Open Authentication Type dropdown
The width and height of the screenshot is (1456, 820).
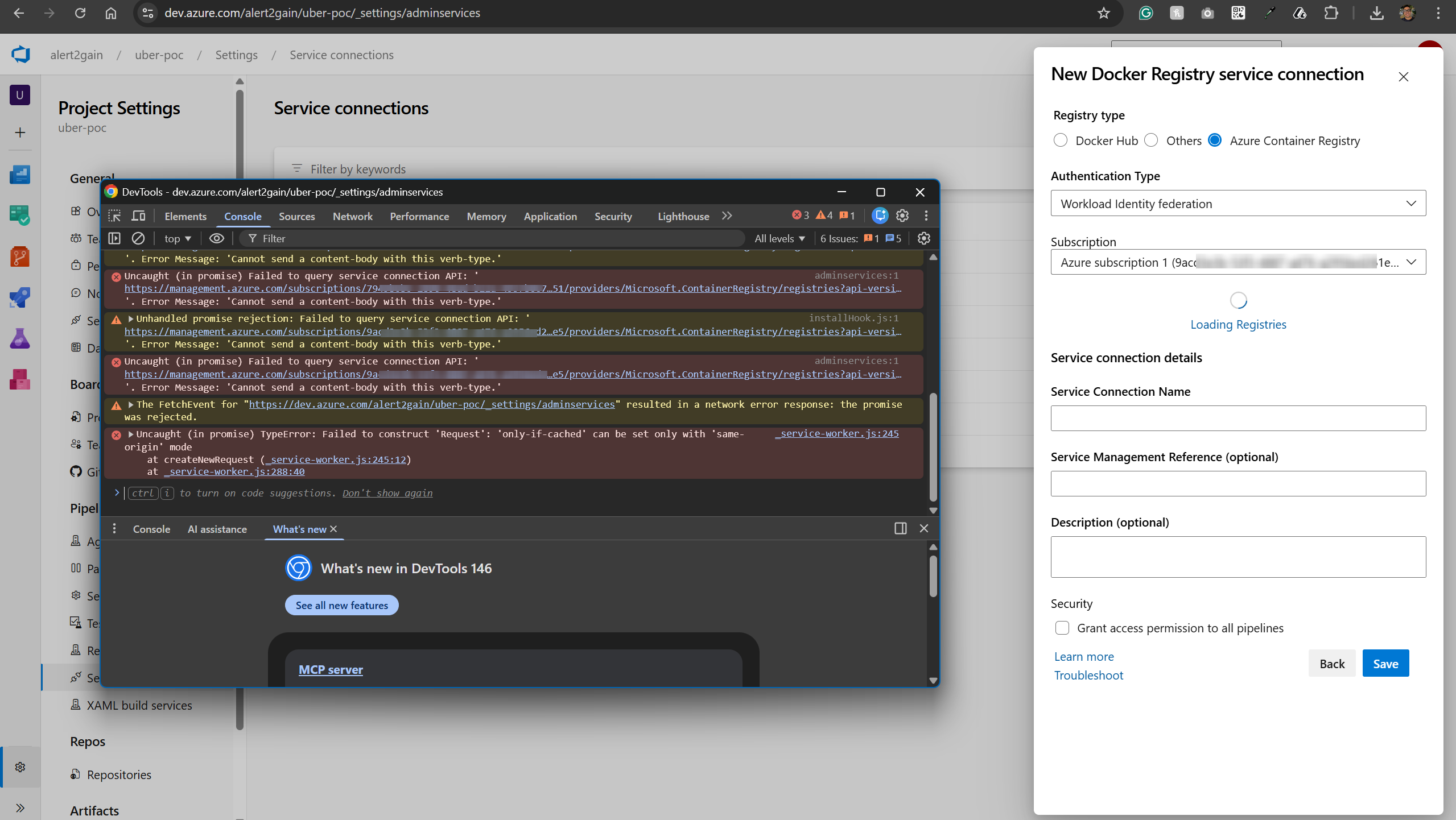[x=1238, y=204]
